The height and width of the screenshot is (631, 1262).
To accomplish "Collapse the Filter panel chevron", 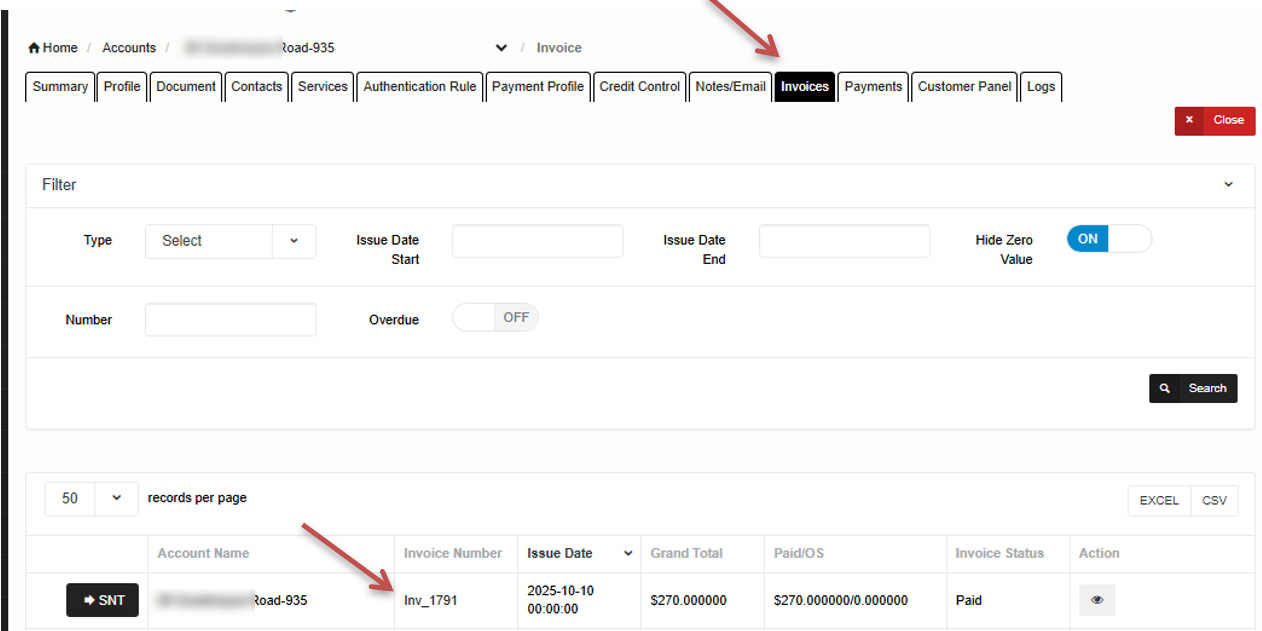I will [1228, 185].
